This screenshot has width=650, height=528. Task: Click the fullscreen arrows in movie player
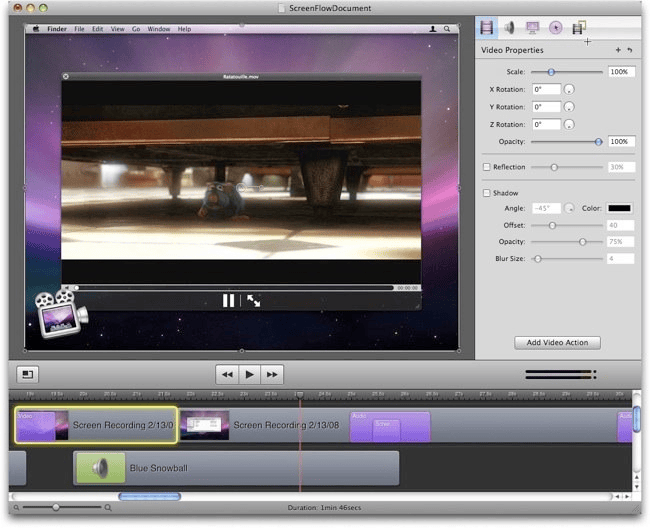click(x=253, y=301)
